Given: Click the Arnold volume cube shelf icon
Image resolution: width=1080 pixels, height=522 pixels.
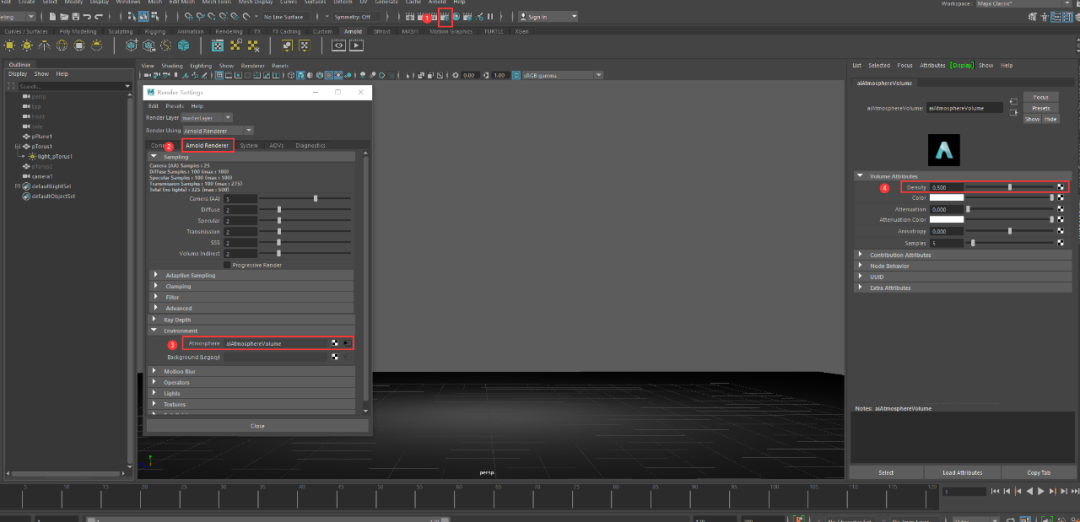Looking at the screenshot, I should click(x=183, y=45).
